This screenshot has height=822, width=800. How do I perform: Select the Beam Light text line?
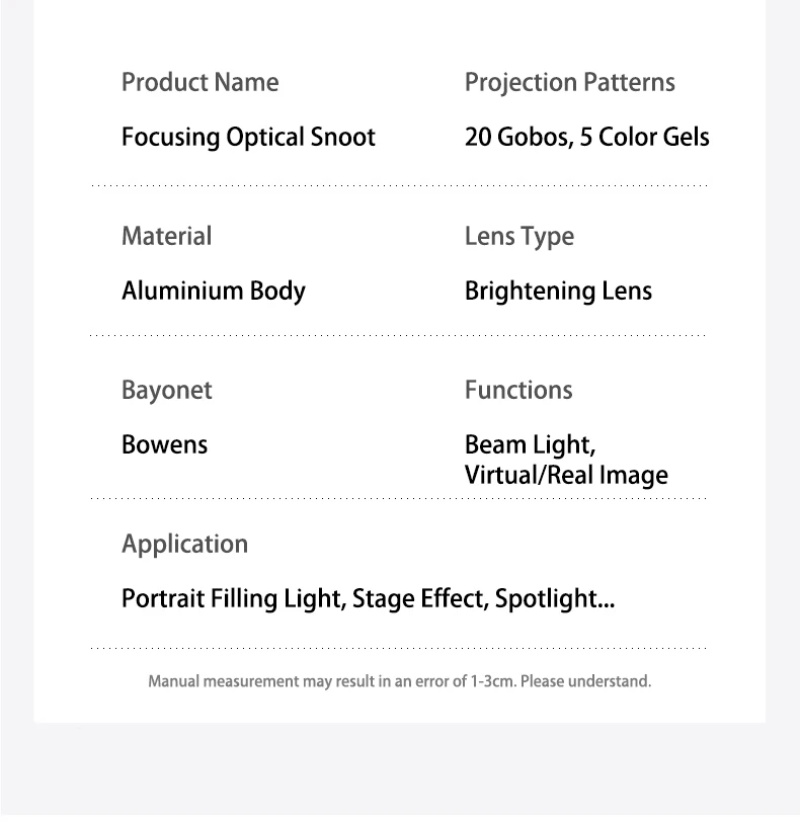coord(531,446)
